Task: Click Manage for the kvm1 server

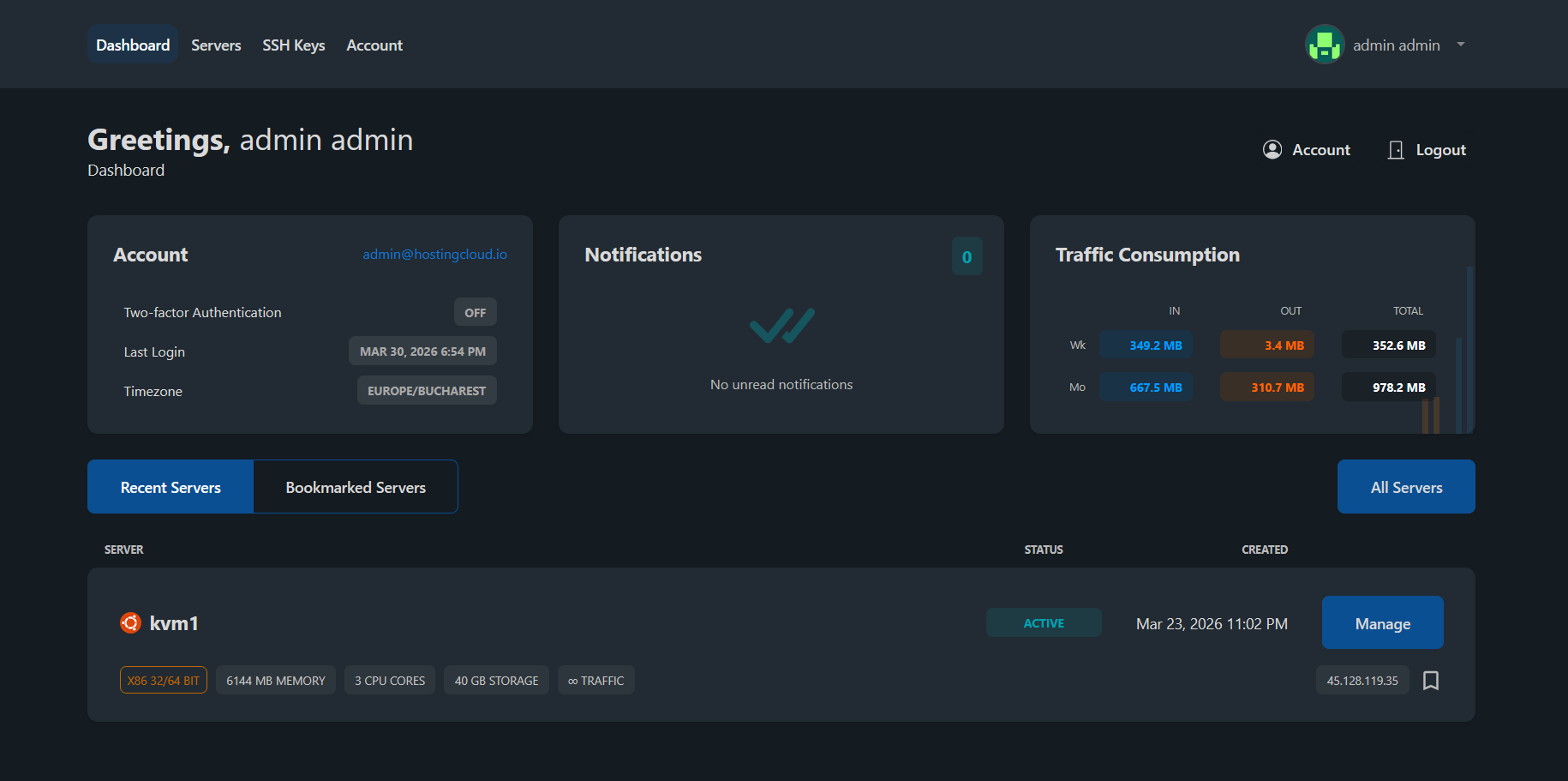Action: 1382,623
